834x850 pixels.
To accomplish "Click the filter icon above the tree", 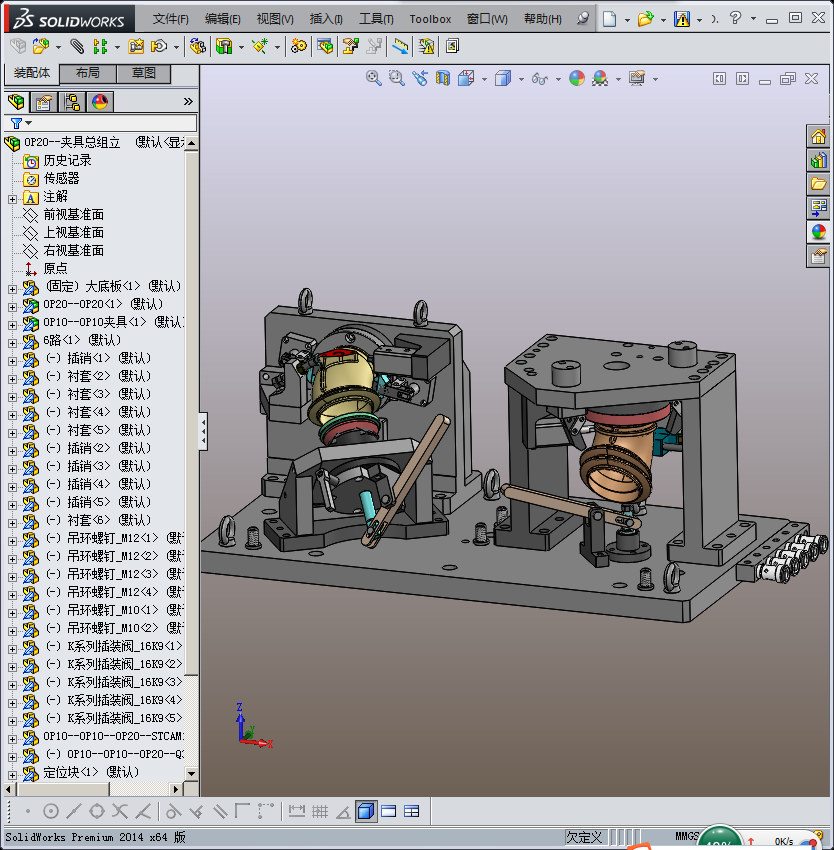I will click(x=16, y=123).
